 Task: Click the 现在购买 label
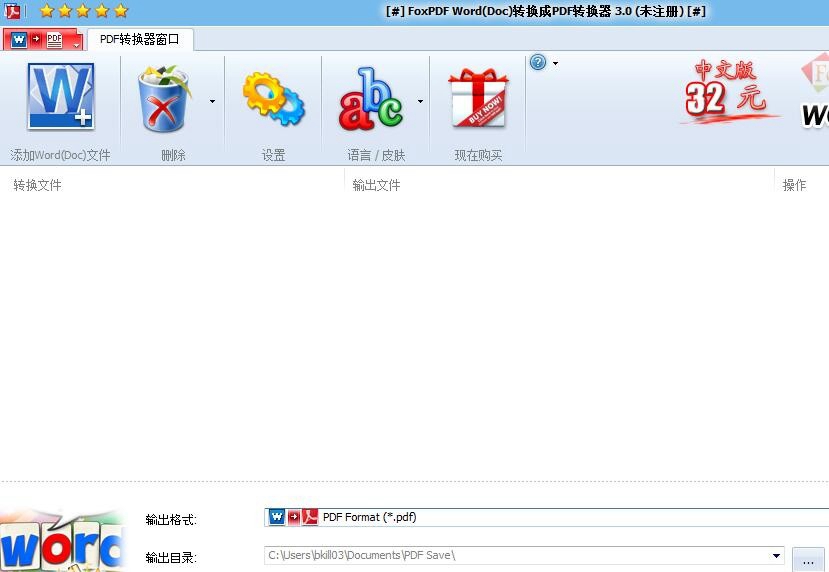click(x=478, y=155)
